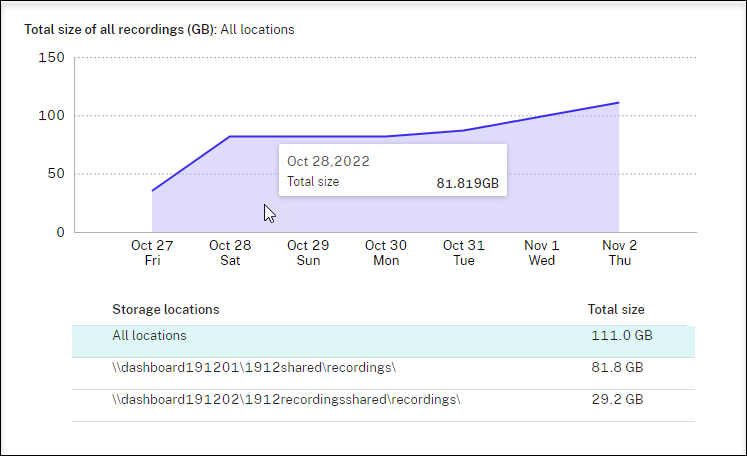Click the 111.0 GB total size value
The image size is (747, 456).
616,337
